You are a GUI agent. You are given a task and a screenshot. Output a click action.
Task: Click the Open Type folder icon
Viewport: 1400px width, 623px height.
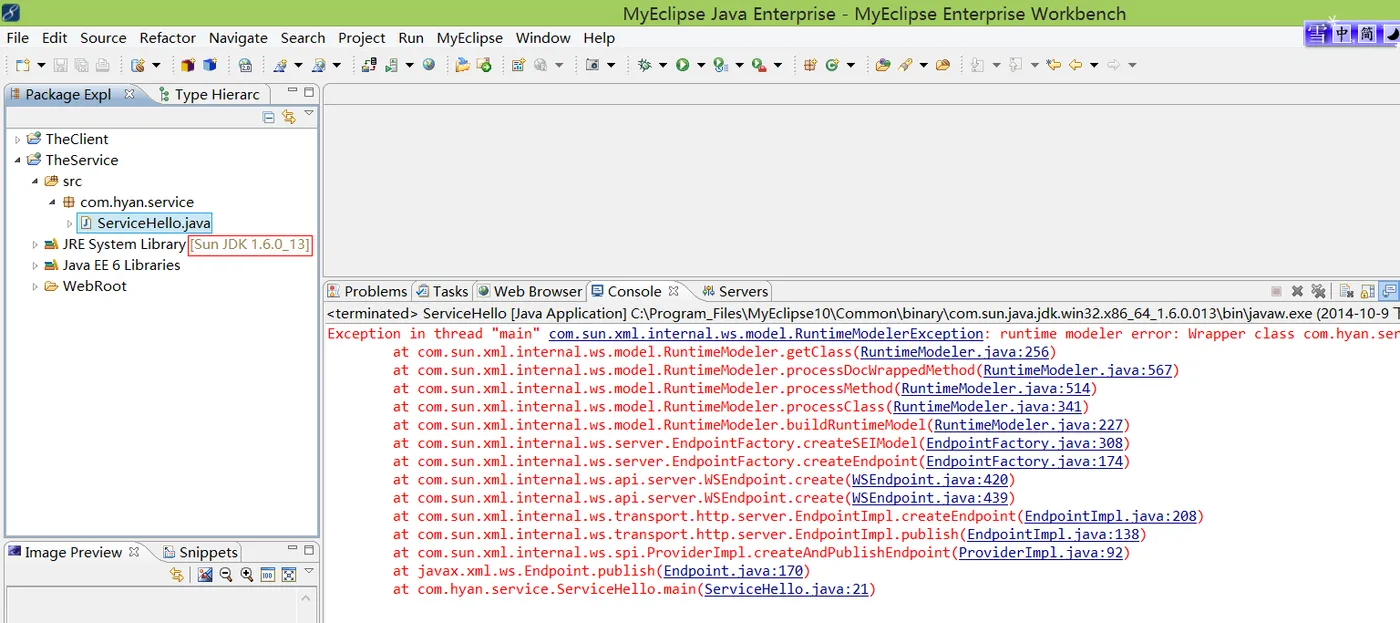pyautogui.click(x=883, y=65)
